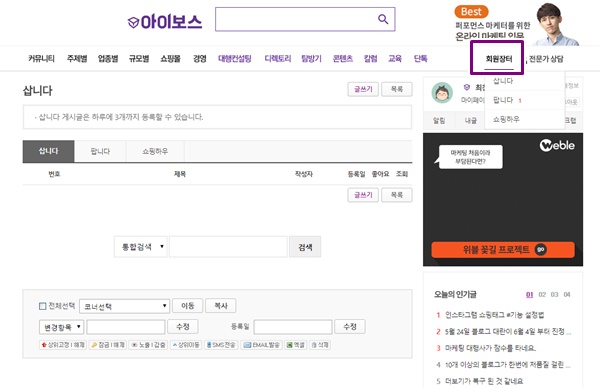Screen dimensions: 600x388
Task: Open 전문가 상담 in navigation
Action: tap(546, 59)
